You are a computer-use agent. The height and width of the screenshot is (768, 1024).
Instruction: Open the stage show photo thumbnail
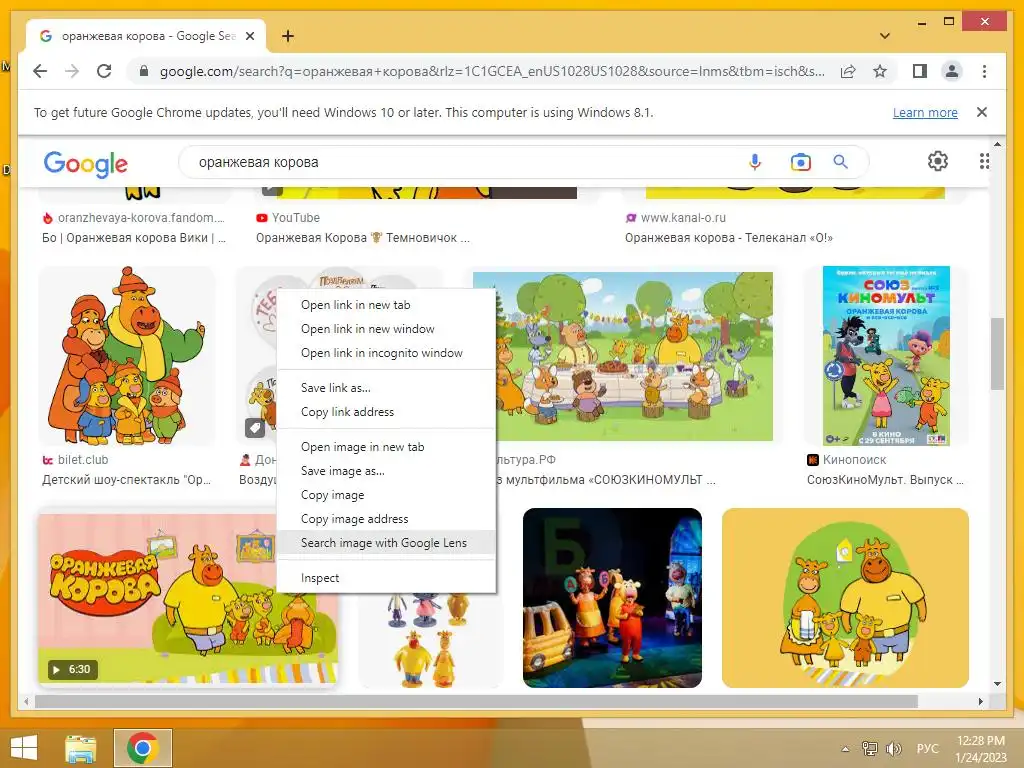(613, 598)
